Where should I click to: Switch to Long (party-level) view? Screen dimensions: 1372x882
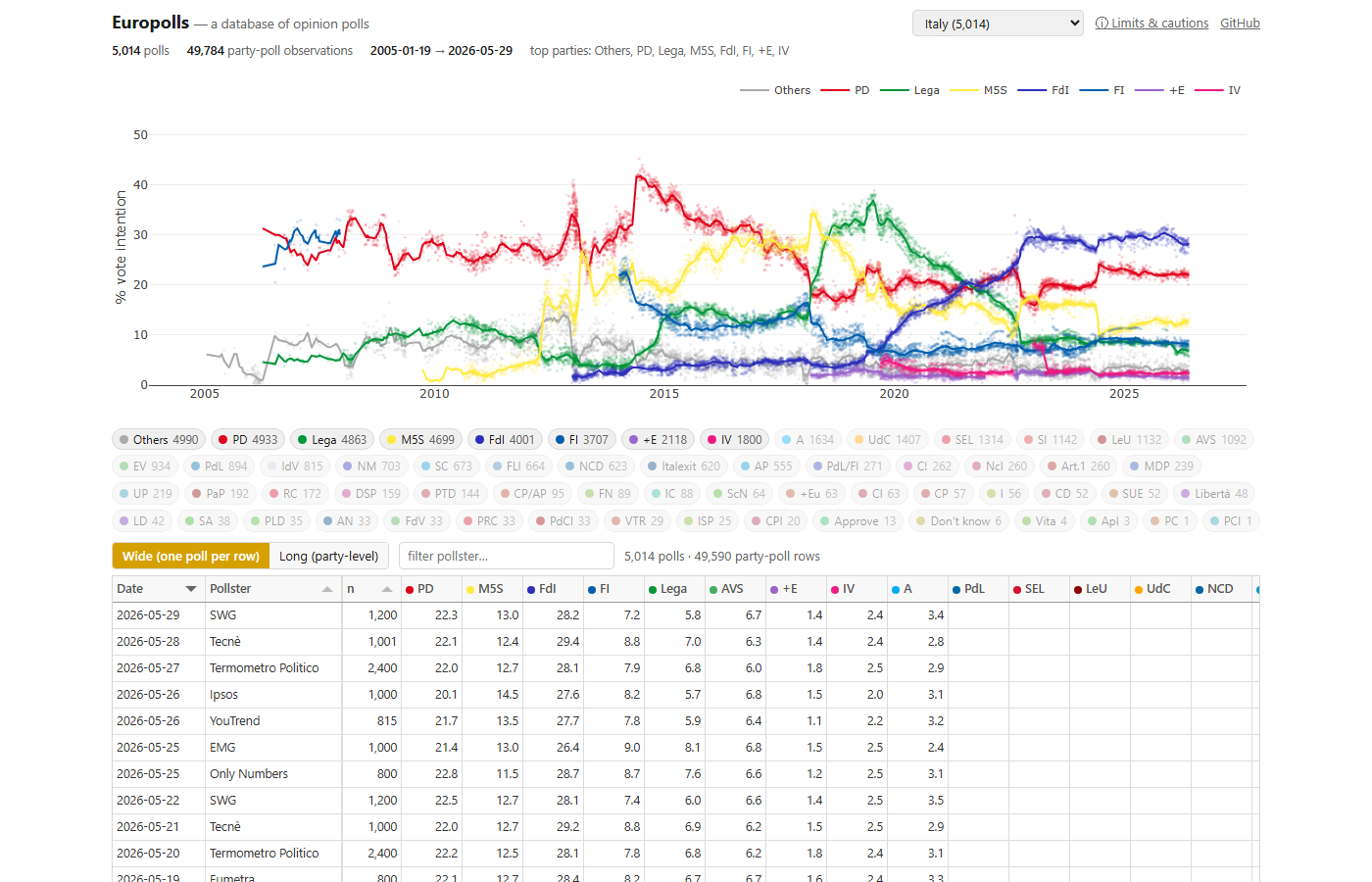pos(328,556)
